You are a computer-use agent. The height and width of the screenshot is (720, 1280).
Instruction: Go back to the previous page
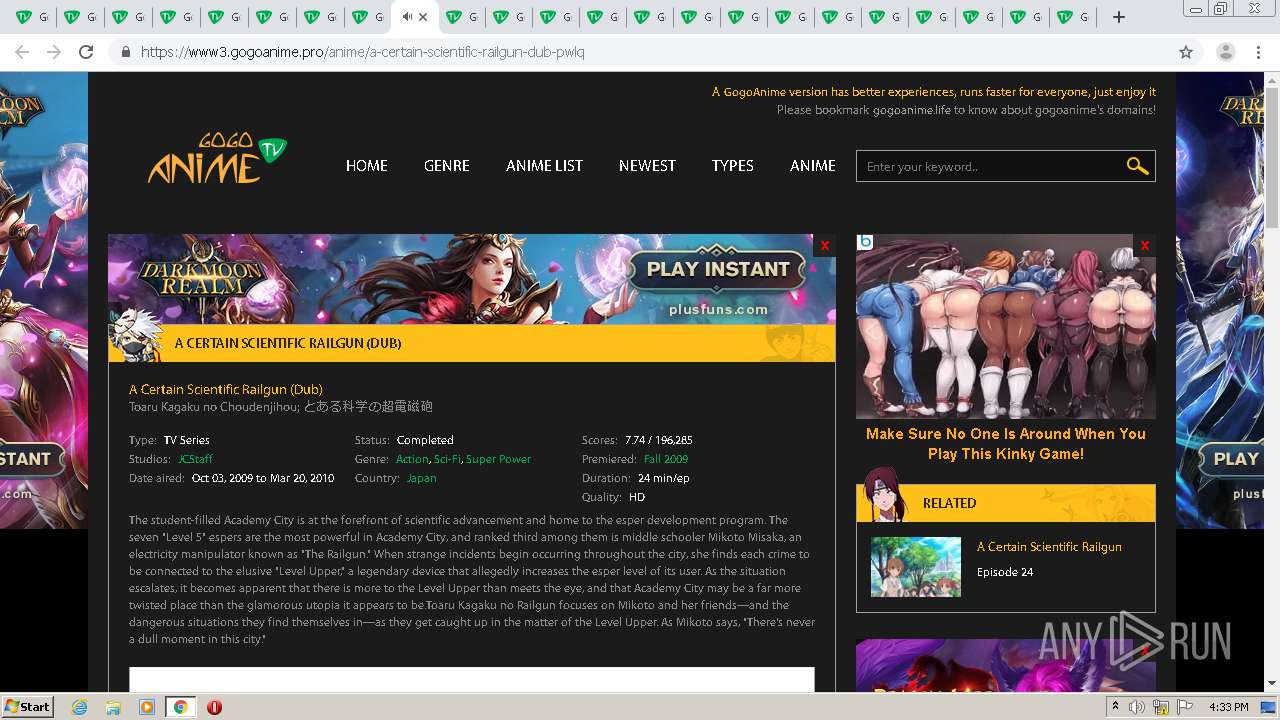(22, 52)
